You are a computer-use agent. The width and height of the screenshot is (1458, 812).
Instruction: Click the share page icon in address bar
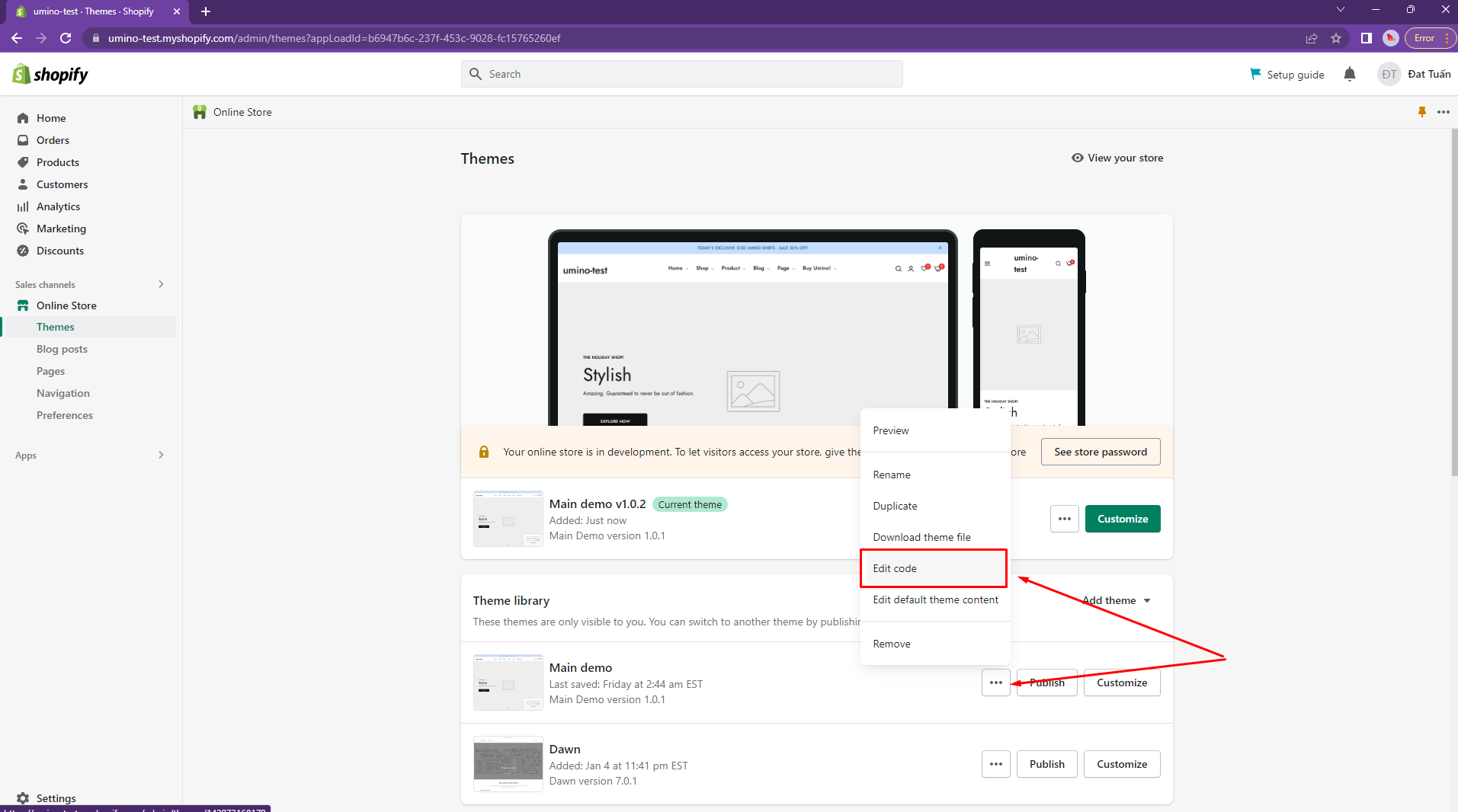point(1312,38)
